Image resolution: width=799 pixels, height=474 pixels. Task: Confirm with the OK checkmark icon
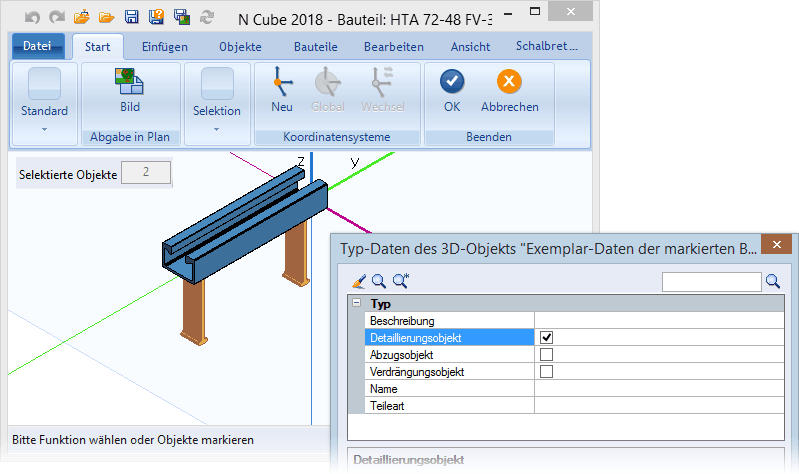[x=452, y=82]
